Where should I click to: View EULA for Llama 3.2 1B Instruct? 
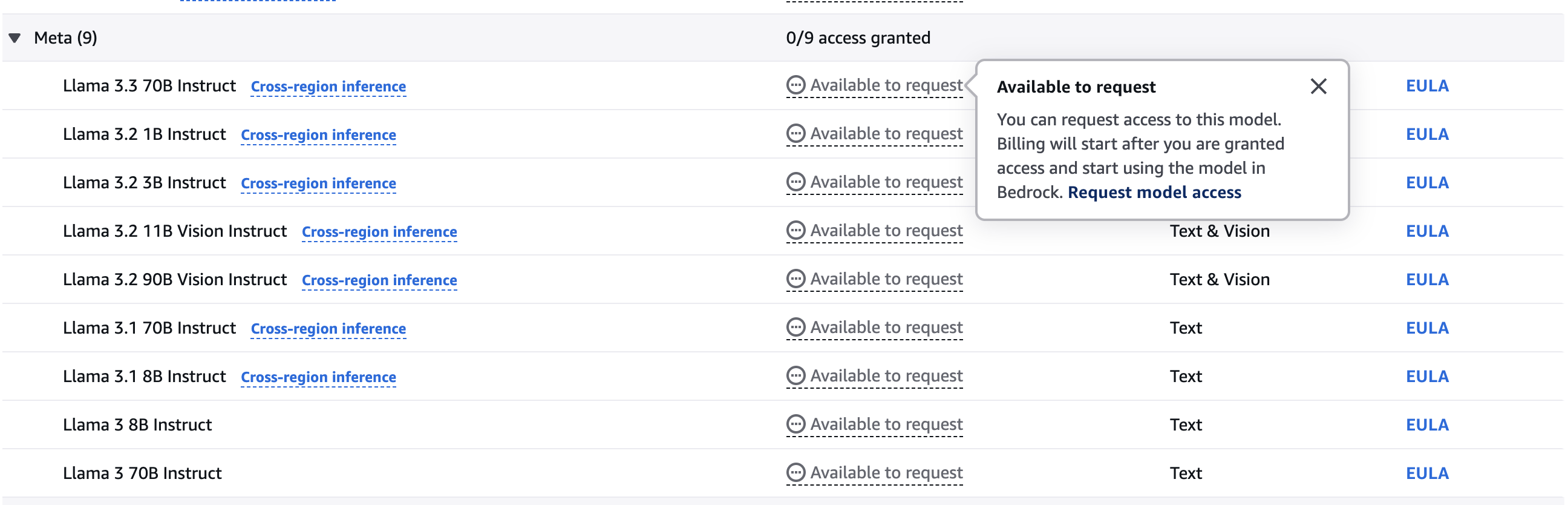(x=1427, y=134)
